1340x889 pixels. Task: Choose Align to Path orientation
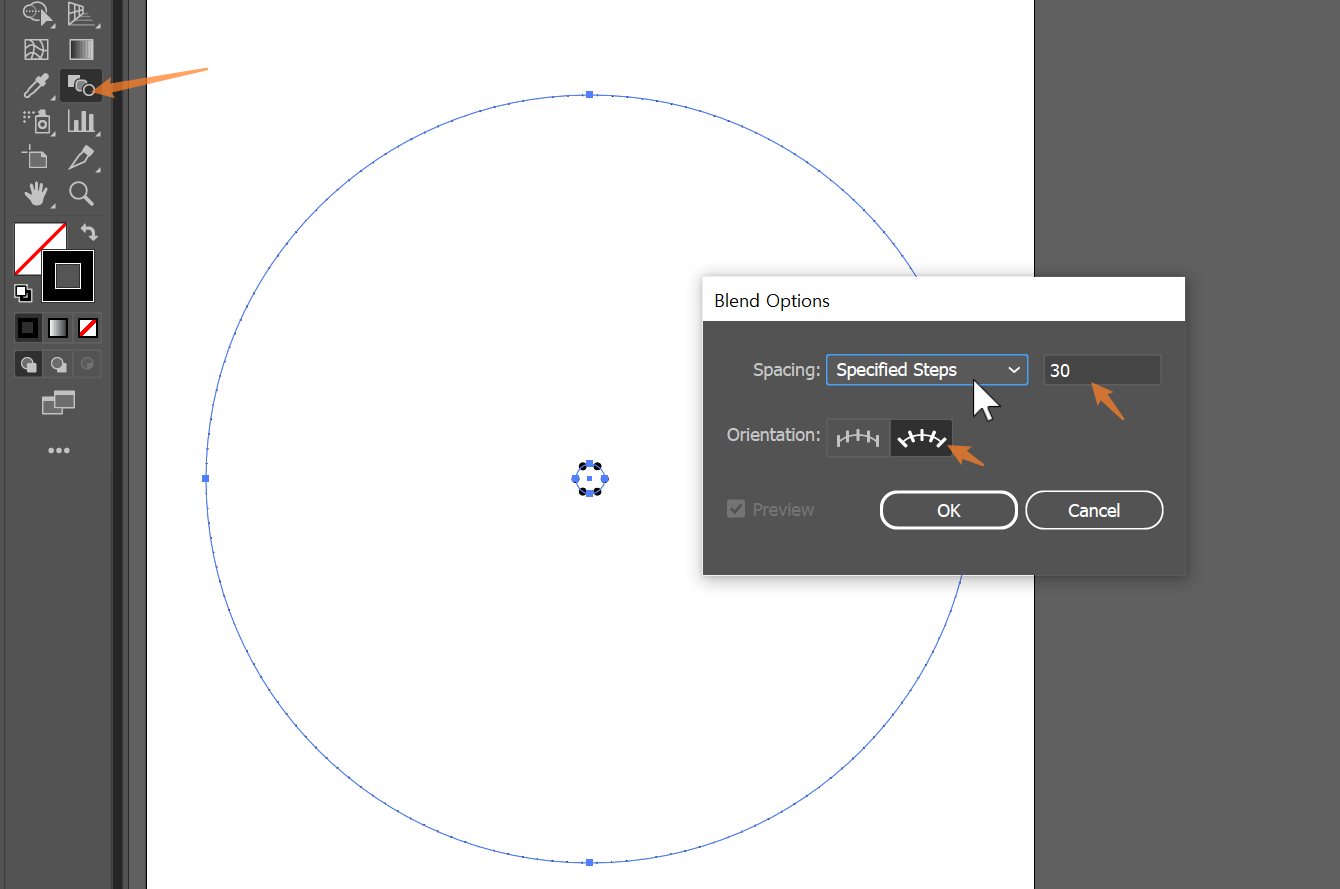921,438
